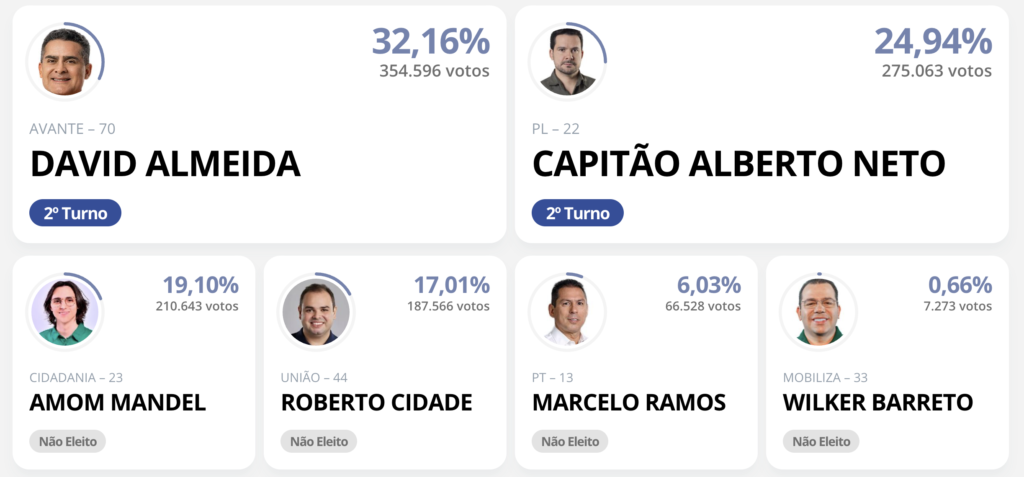Click the 17,01% result for Roberto Cidade

click(451, 285)
